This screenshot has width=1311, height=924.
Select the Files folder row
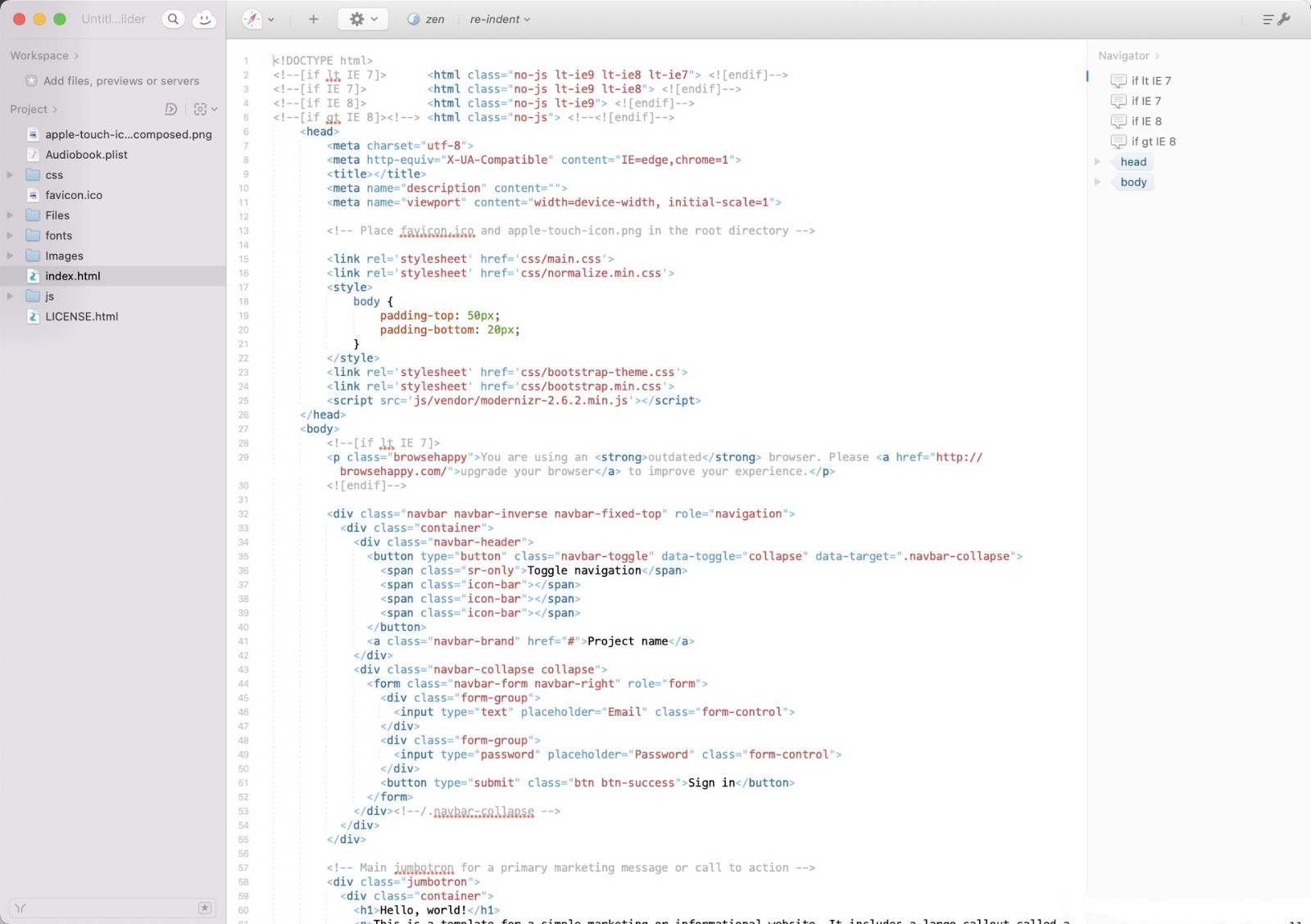click(x=113, y=215)
